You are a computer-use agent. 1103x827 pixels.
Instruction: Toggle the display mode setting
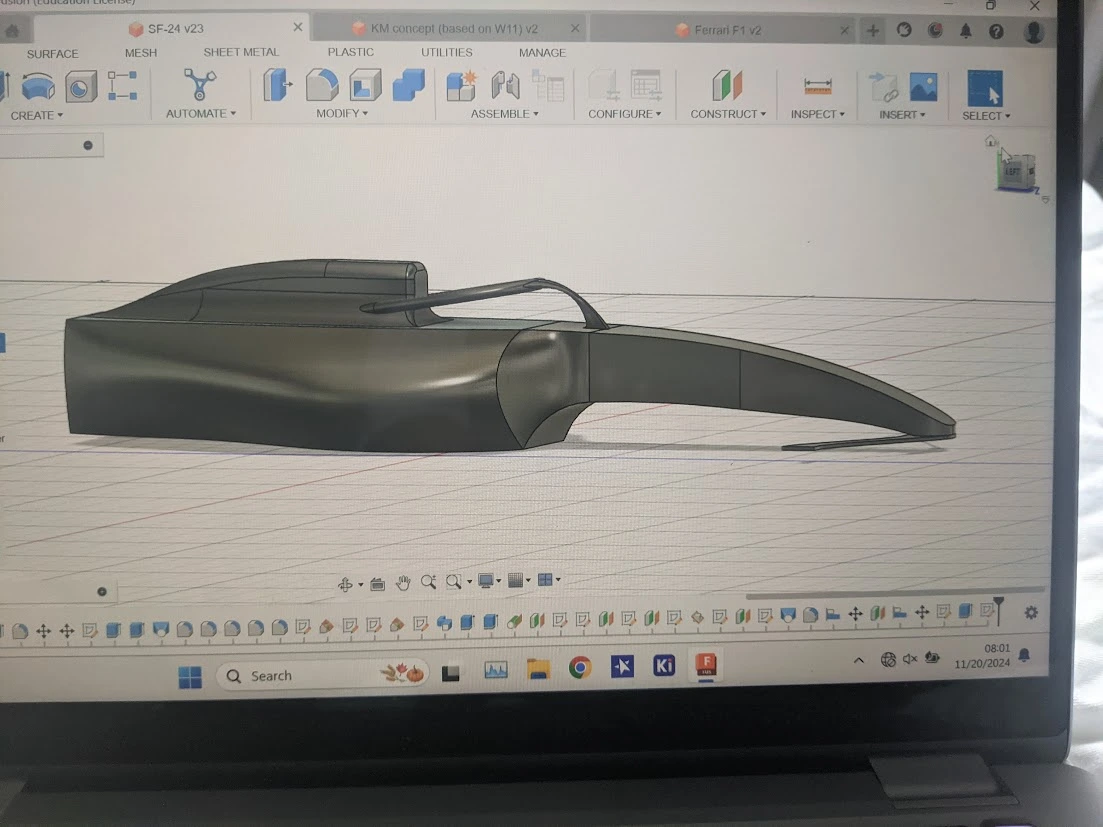[x=483, y=582]
